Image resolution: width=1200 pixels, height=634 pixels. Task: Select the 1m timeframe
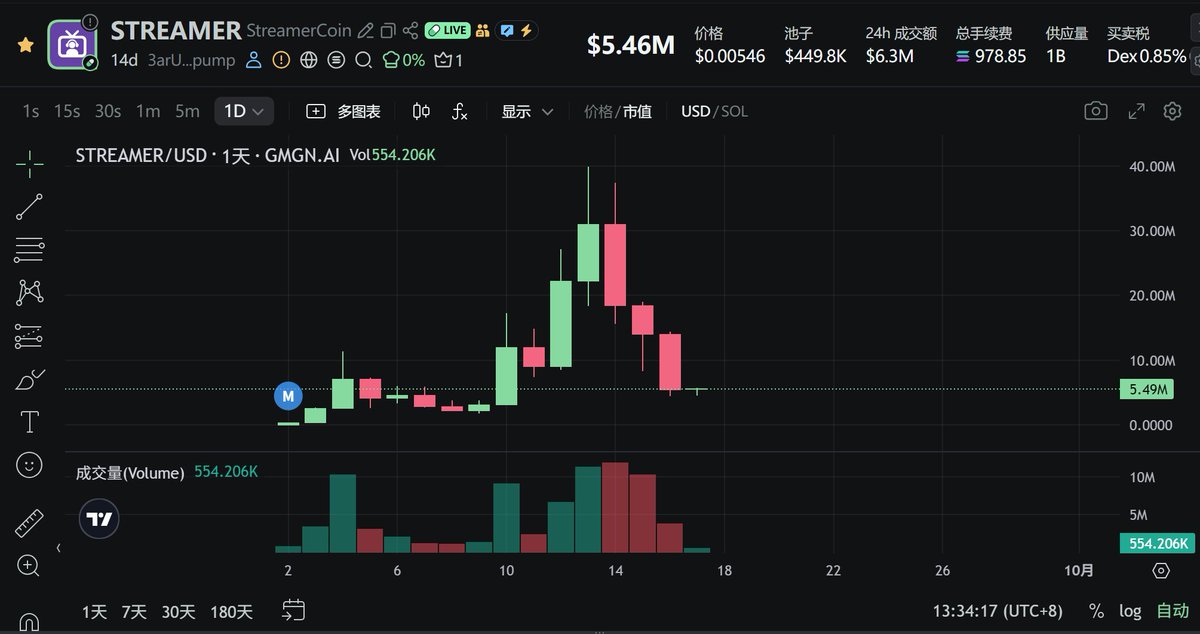pos(148,111)
